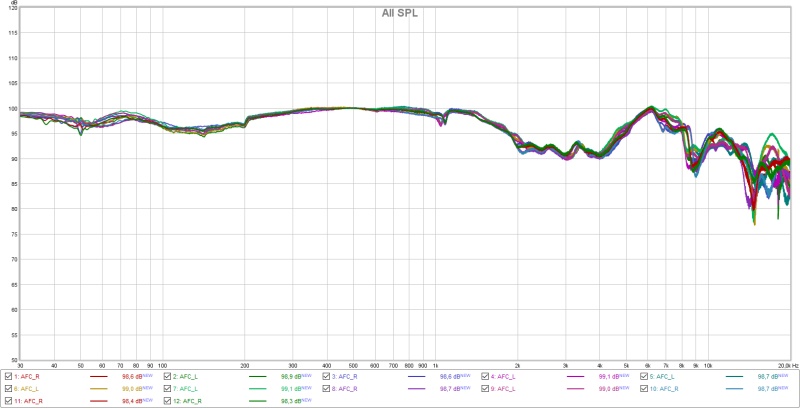Viewport: 800px width, 409px height.
Task: Click the 99,1 dB value of trace 7
Action: (x=292, y=388)
